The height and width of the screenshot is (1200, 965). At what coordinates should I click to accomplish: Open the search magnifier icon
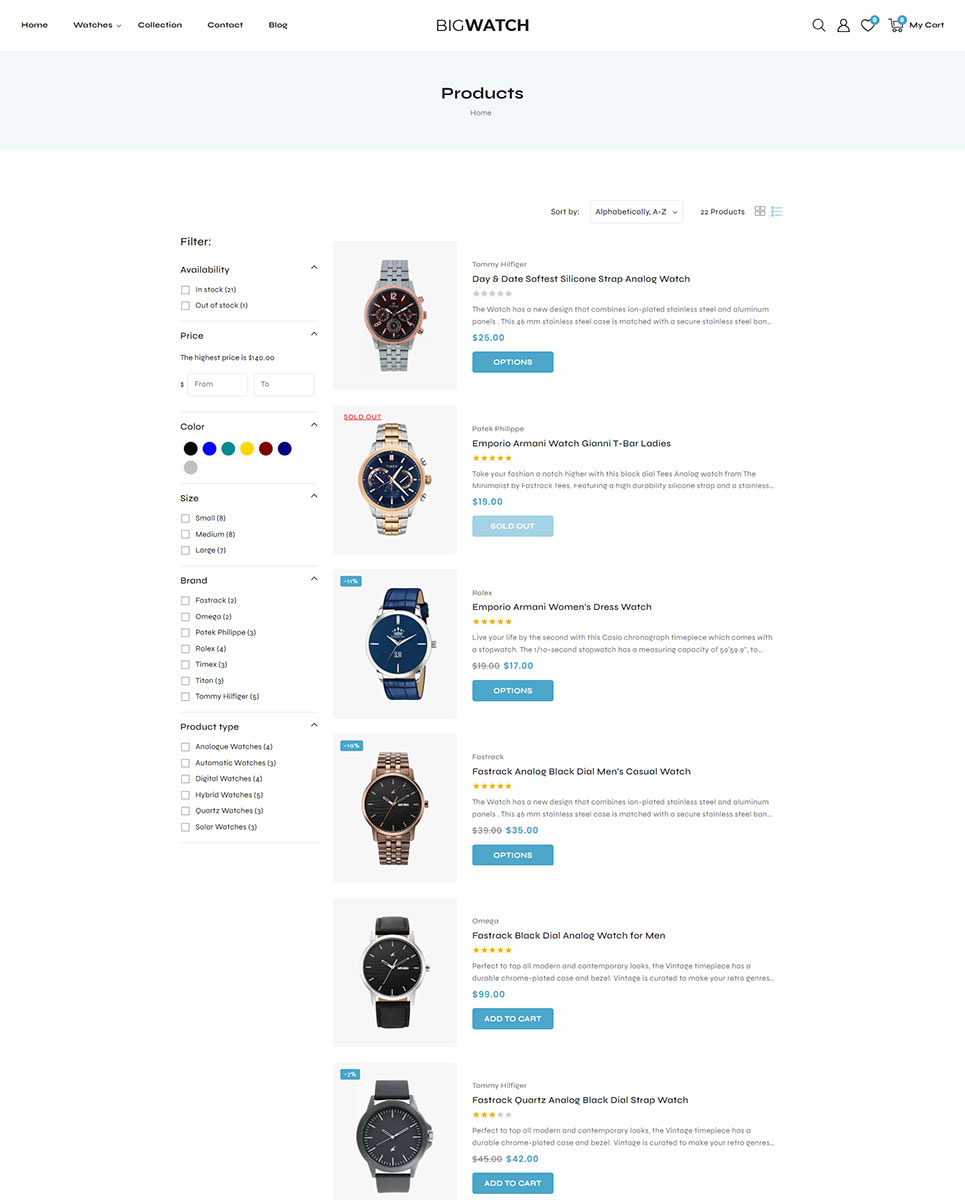[x=818, y=25]
